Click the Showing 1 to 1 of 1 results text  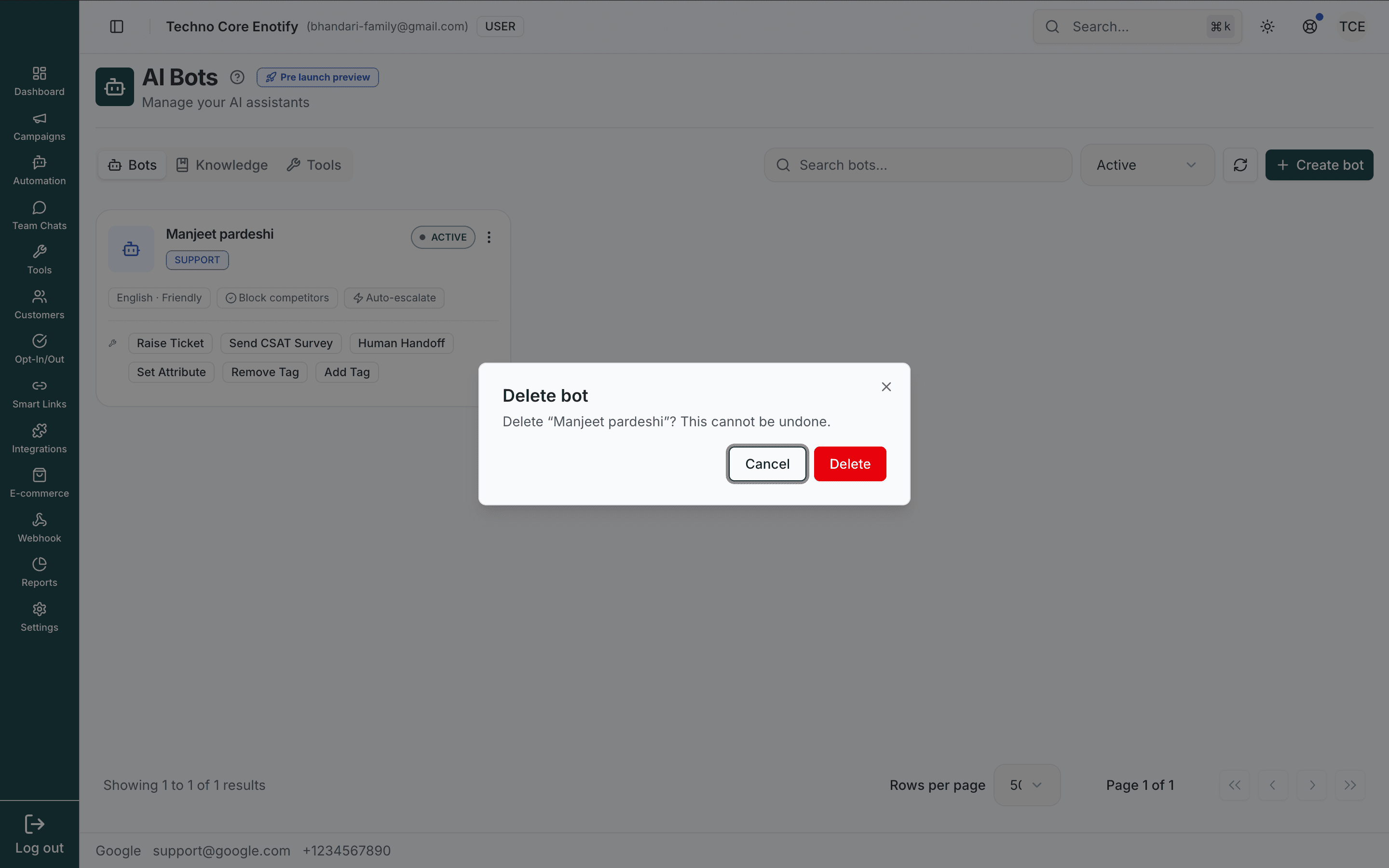[184, 785]
